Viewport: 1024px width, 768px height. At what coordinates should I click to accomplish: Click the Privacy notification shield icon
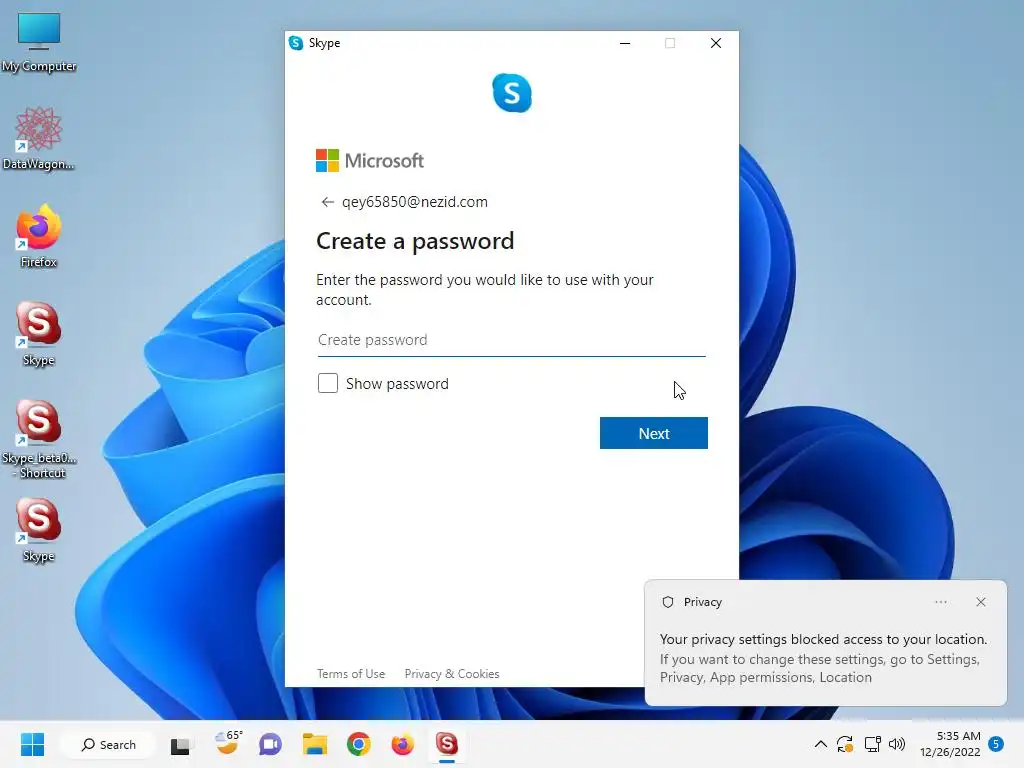(667, 602)
